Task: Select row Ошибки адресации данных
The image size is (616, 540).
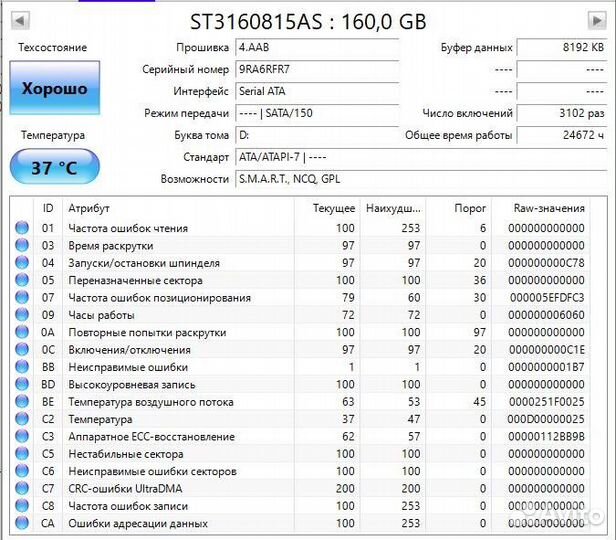Action: [301, 523]
